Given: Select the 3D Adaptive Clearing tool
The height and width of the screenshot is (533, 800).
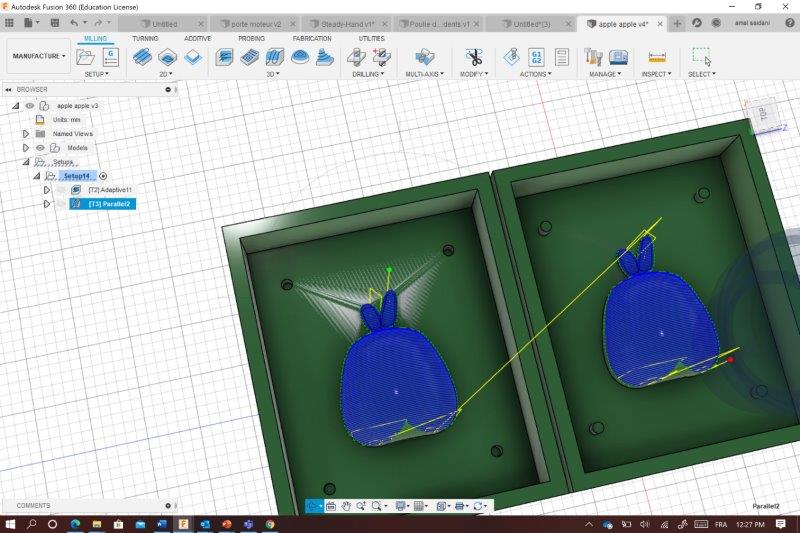Looking at the screenshot, I should point(224,57).
